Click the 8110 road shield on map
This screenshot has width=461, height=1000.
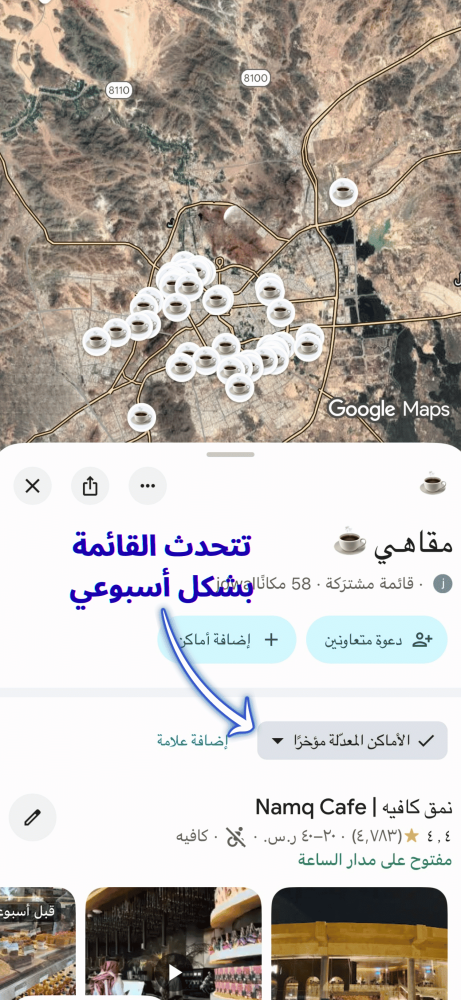click(x=118, y=90)
